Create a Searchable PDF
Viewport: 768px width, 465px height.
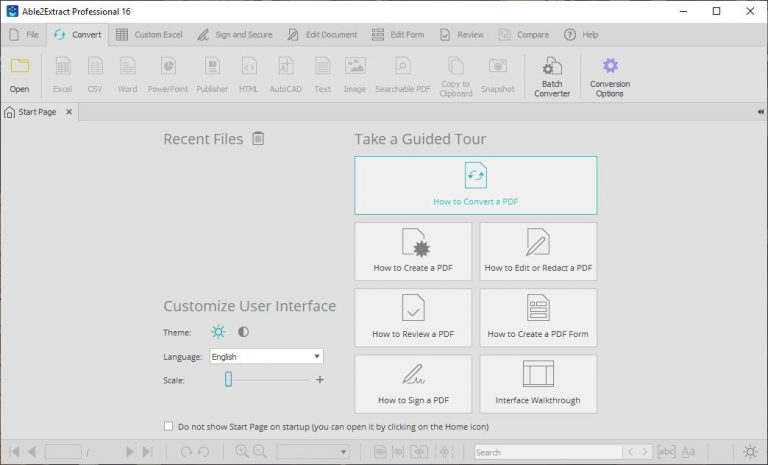(403, 75)
